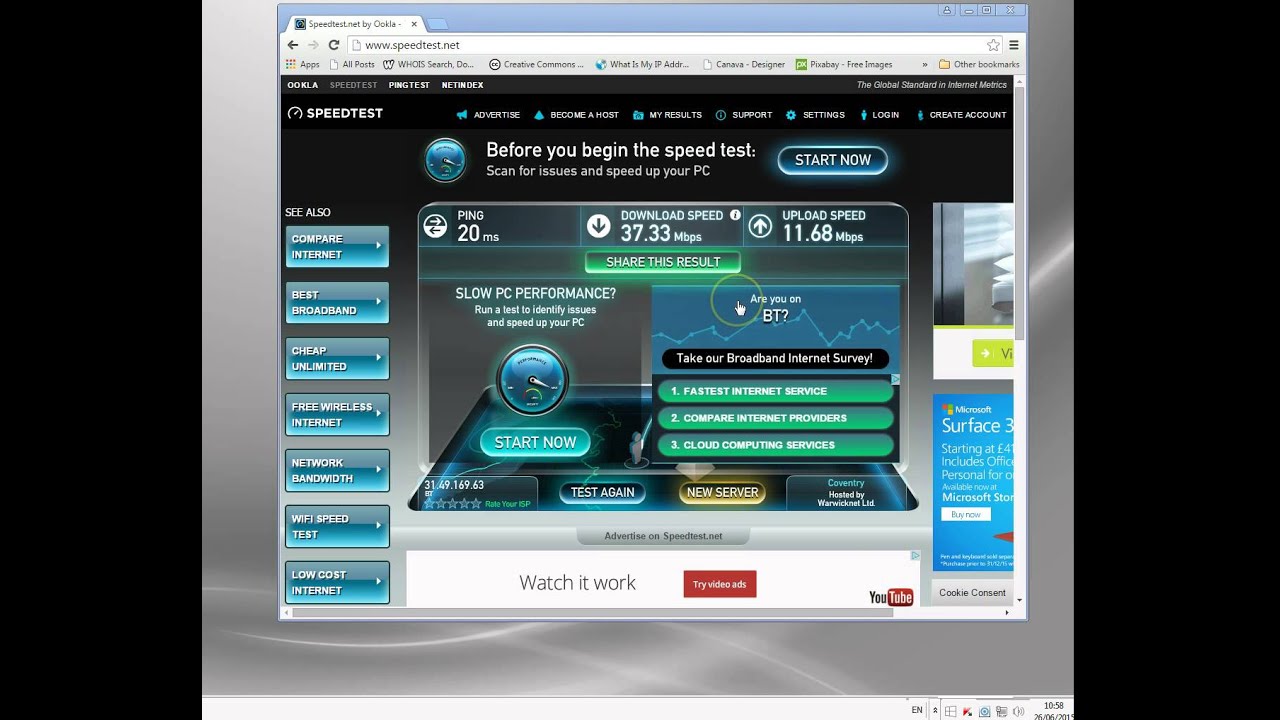
Task: Expand the hidden bookmarks overflow chevron
Action: tap(925, 64)
